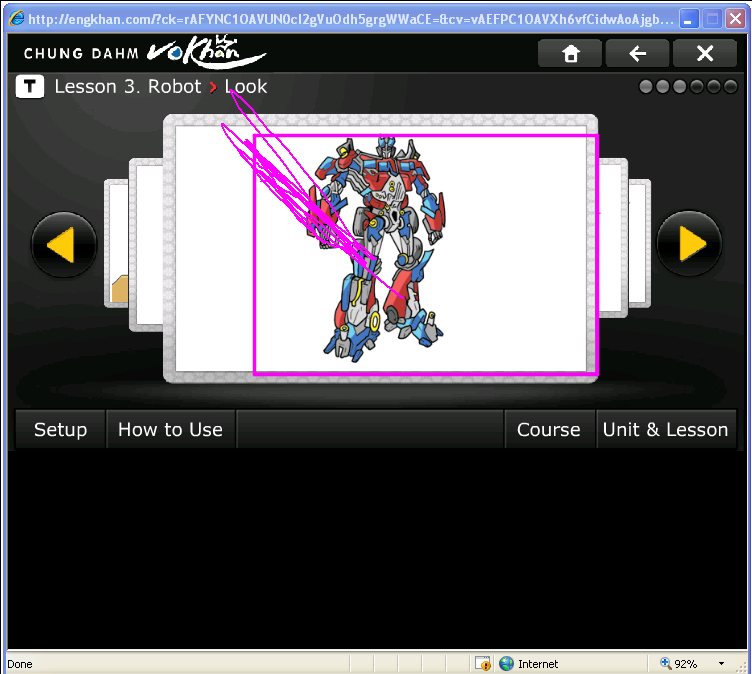Close the lesson with the X button
Viewport: 752px width, 674px height.
[705, 53]
